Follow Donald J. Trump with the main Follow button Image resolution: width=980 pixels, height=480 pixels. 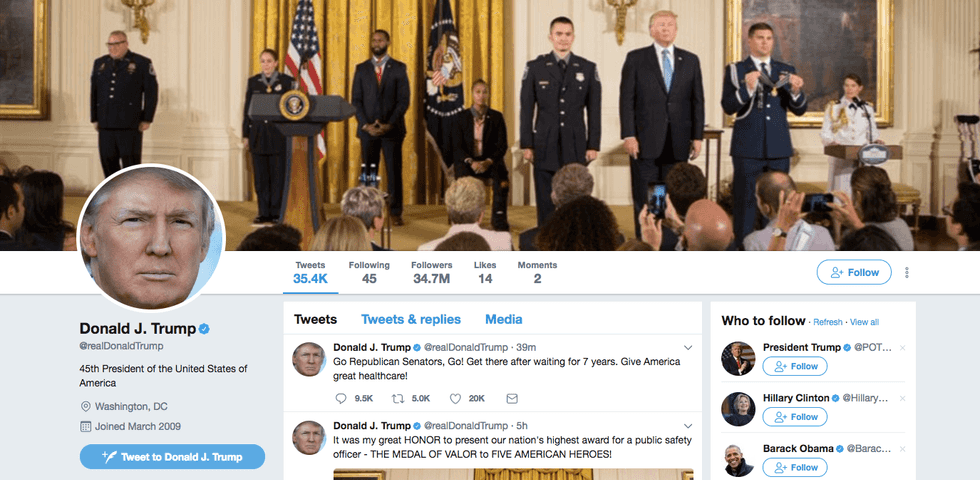[854, 272]
